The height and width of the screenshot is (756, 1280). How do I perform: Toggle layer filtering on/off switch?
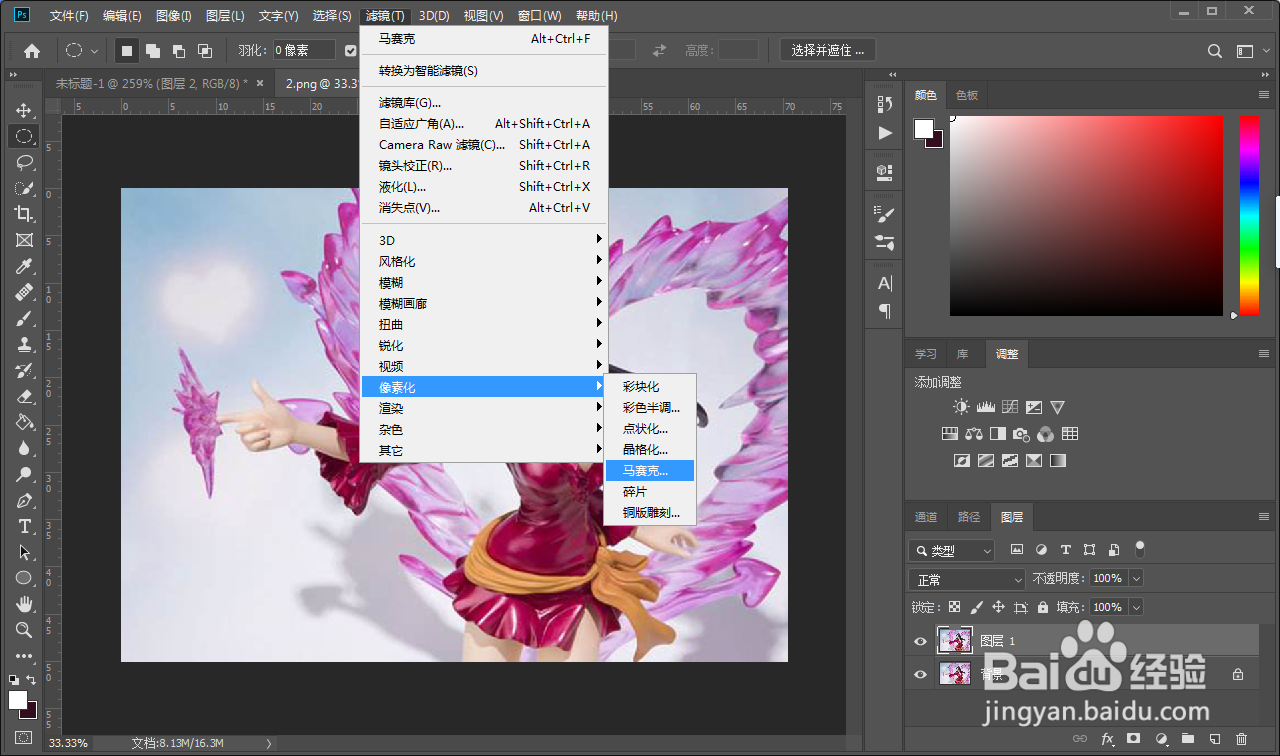pos(1139,549)
